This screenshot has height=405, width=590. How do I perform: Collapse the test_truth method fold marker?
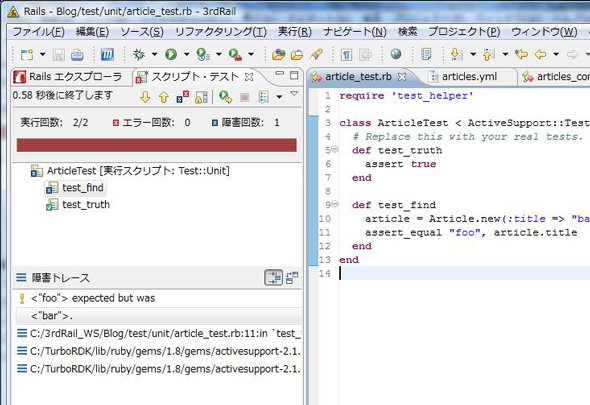pyautogui.click(x=335, y=149)
